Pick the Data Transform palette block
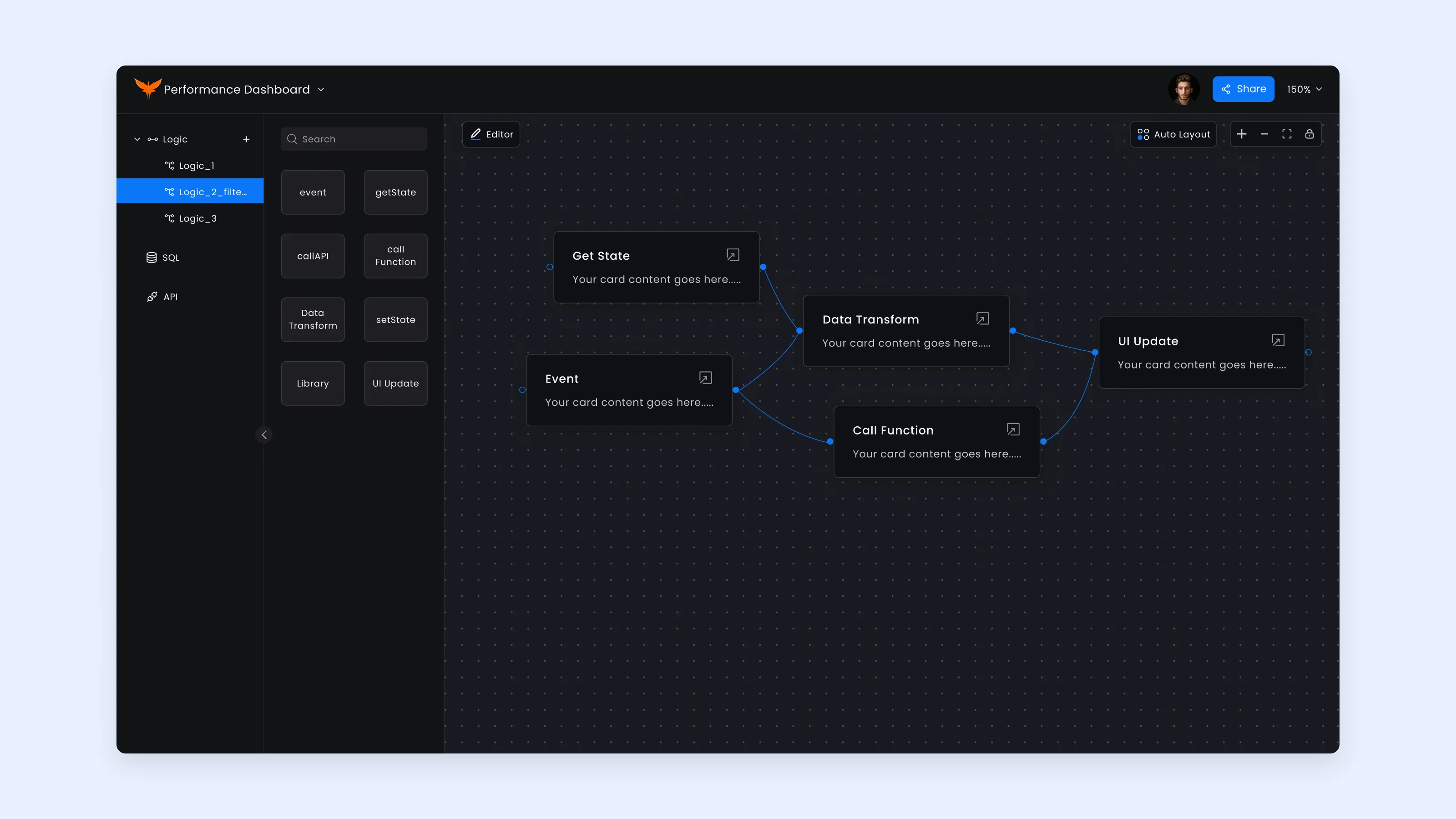Screen dimensions: 1456x819 313,319
